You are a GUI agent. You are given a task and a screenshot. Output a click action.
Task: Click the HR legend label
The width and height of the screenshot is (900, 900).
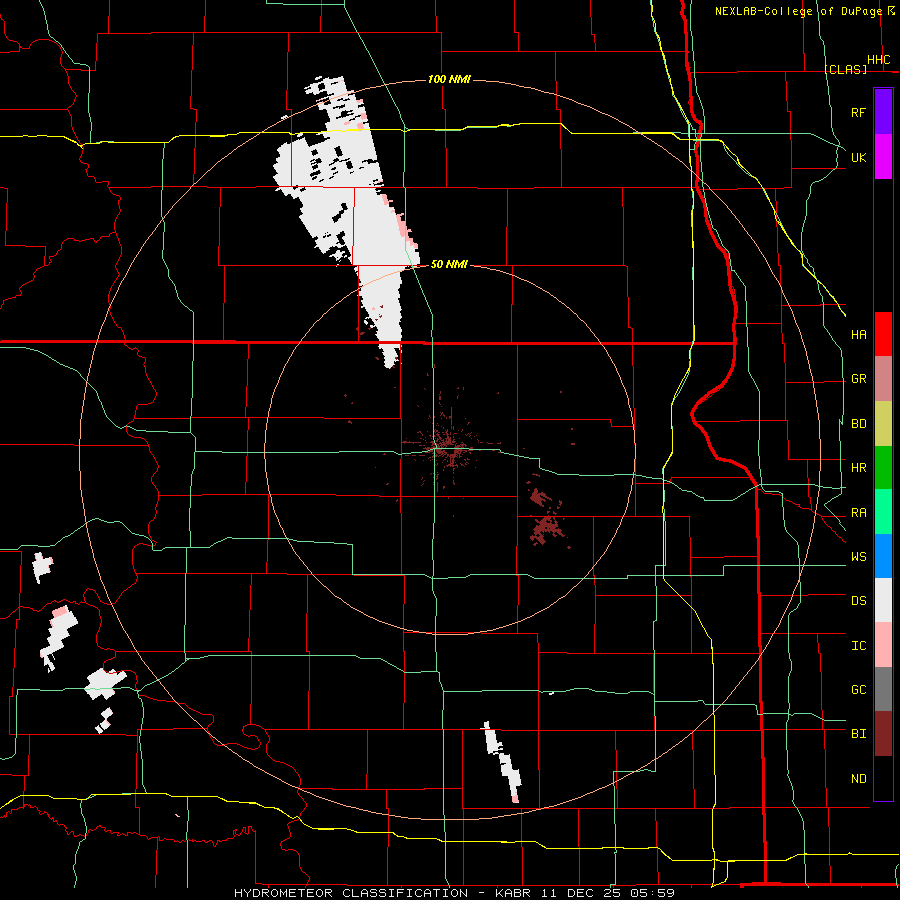(x=858, y=468)
